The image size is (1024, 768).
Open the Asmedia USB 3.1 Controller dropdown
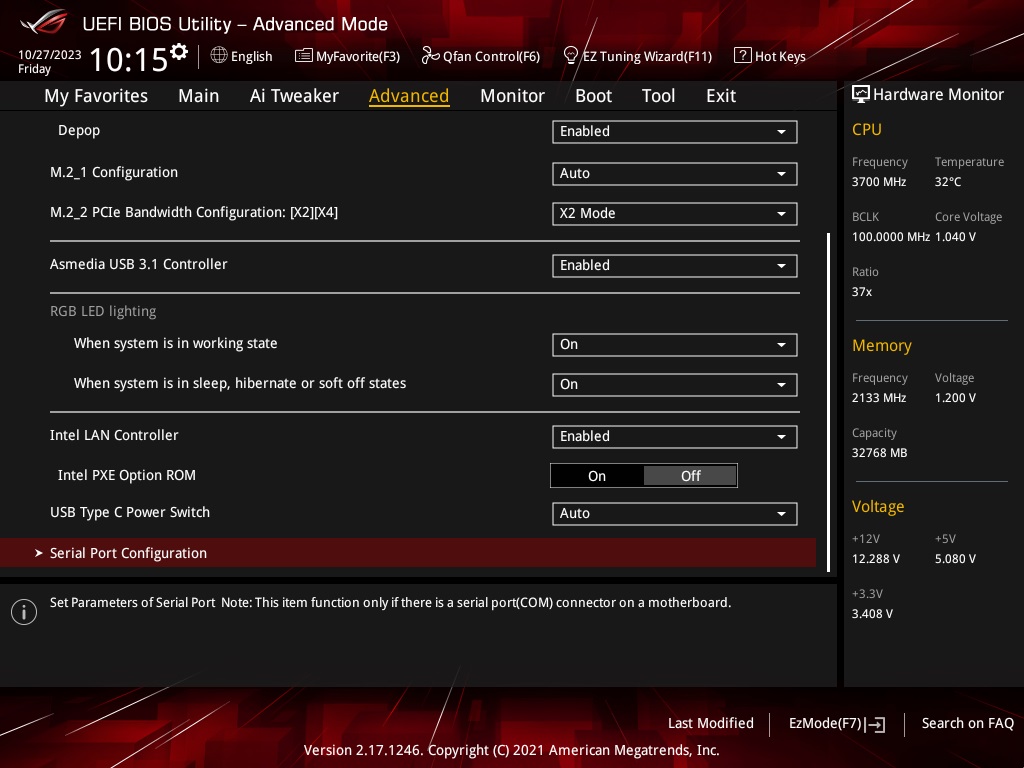click(675, 266)
